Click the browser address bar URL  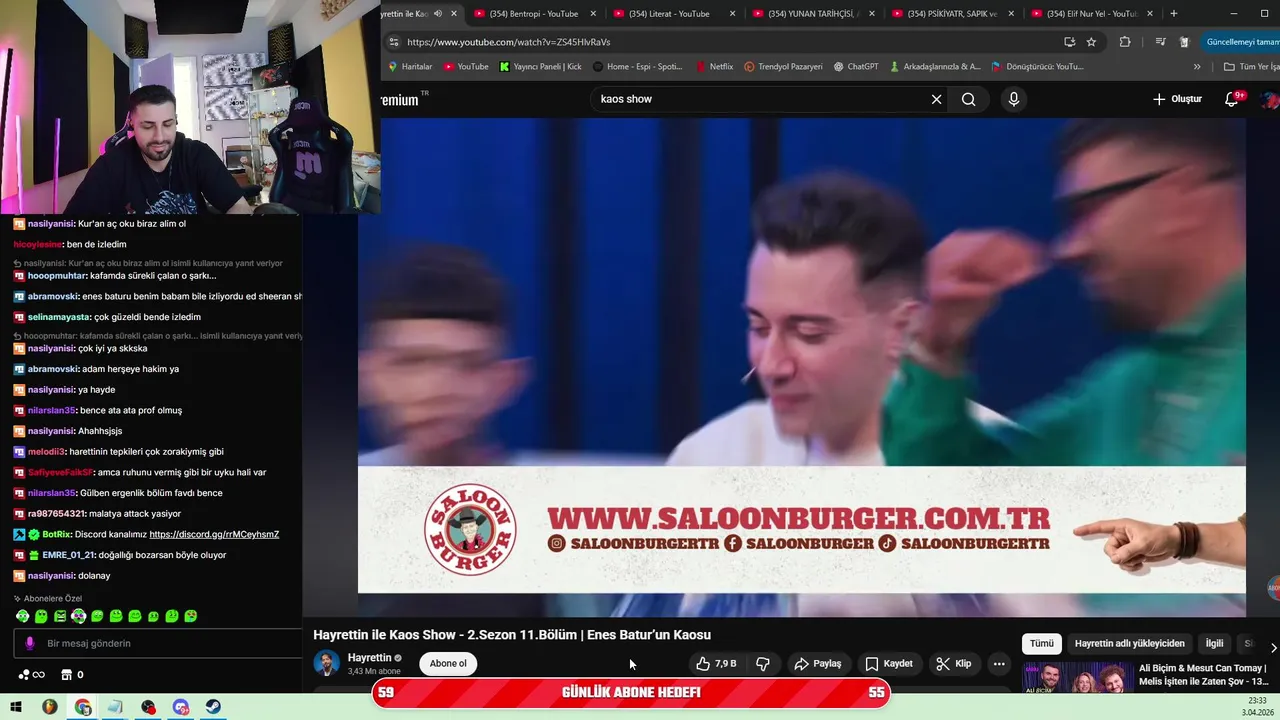508,42
